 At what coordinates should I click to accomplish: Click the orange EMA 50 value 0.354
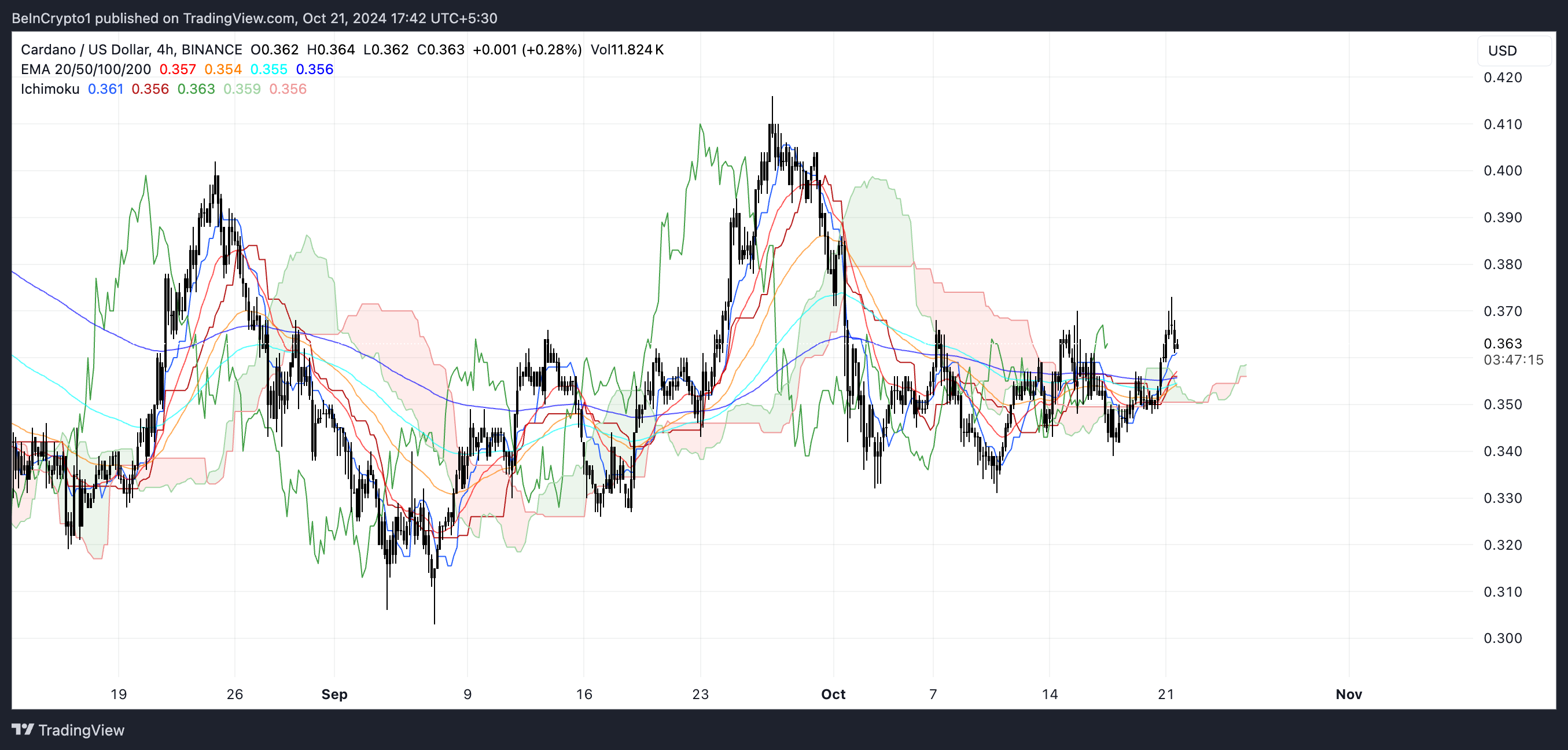(x=223, y=69)
